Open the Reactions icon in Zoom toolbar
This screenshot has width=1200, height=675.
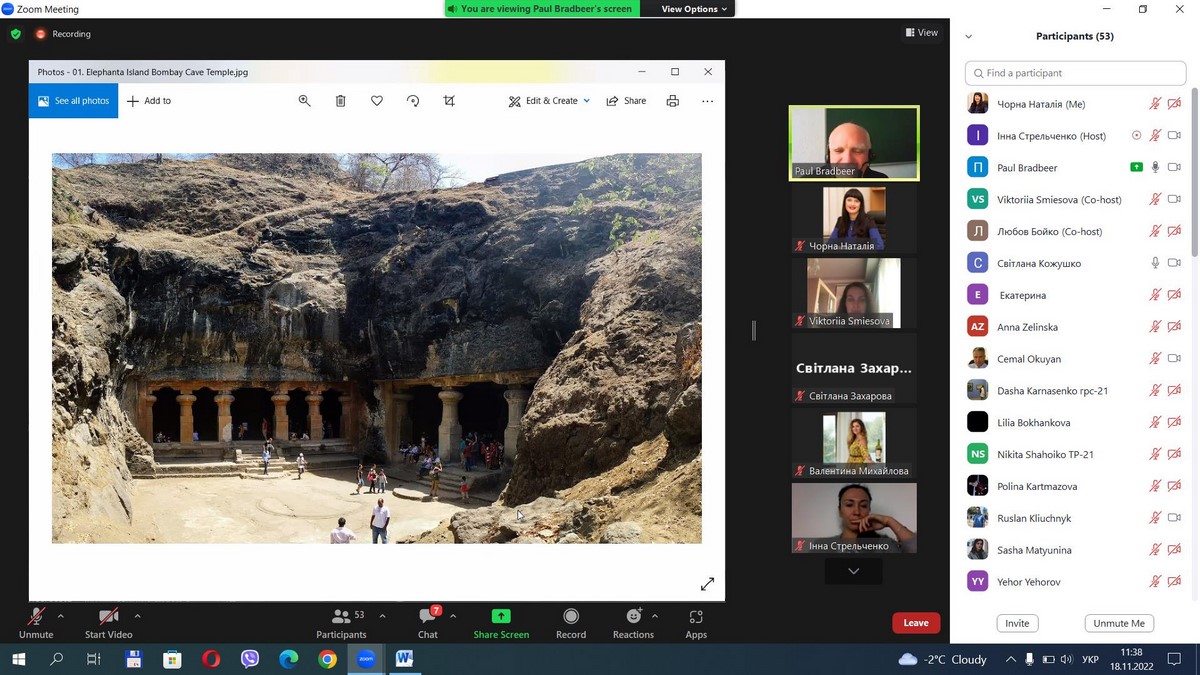click(633, 617)
